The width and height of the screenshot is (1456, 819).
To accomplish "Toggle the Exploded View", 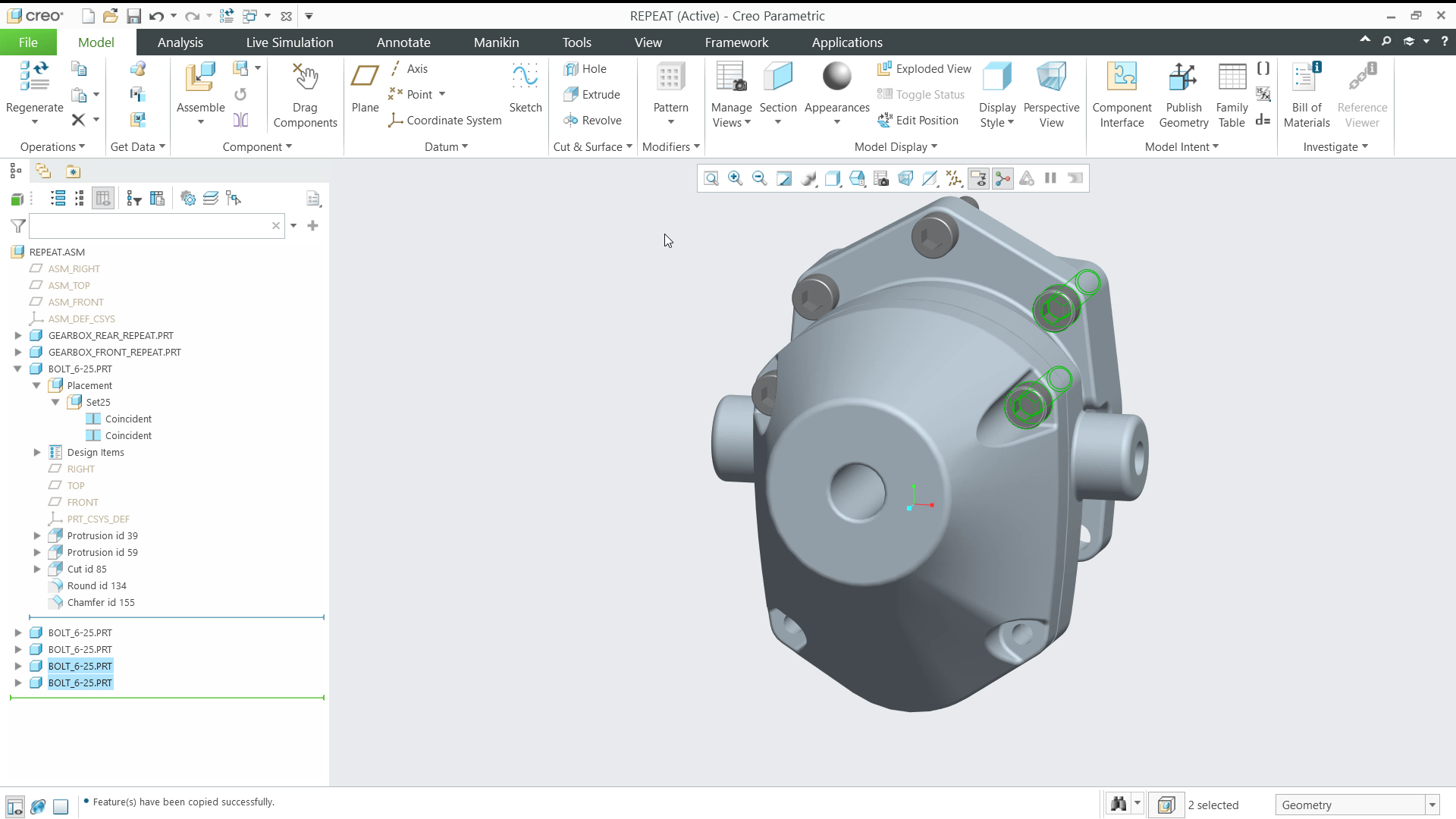I will click(924, 69).
